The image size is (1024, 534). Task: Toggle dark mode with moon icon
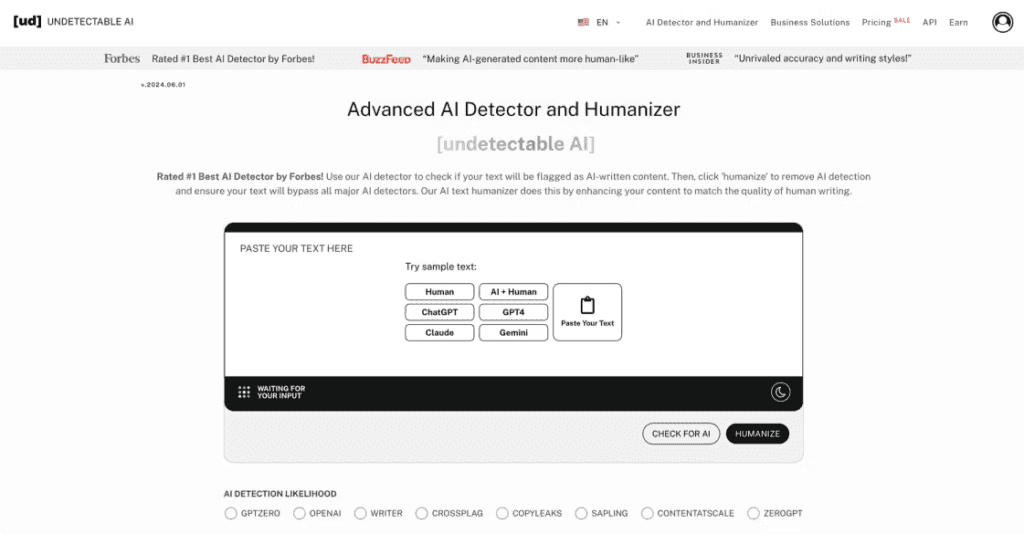coord(780,392)
